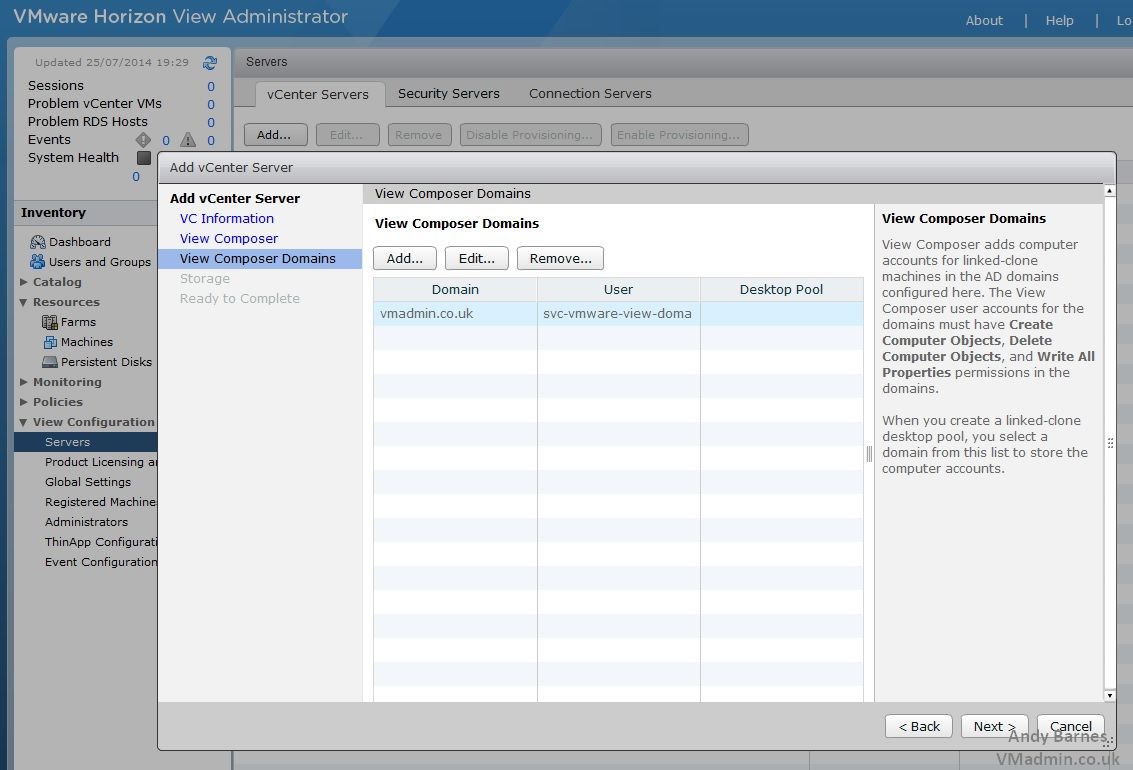Viewport: 1133px width, 770px height.
Task: Click the Events warning triangle icon
Action: 188,139
